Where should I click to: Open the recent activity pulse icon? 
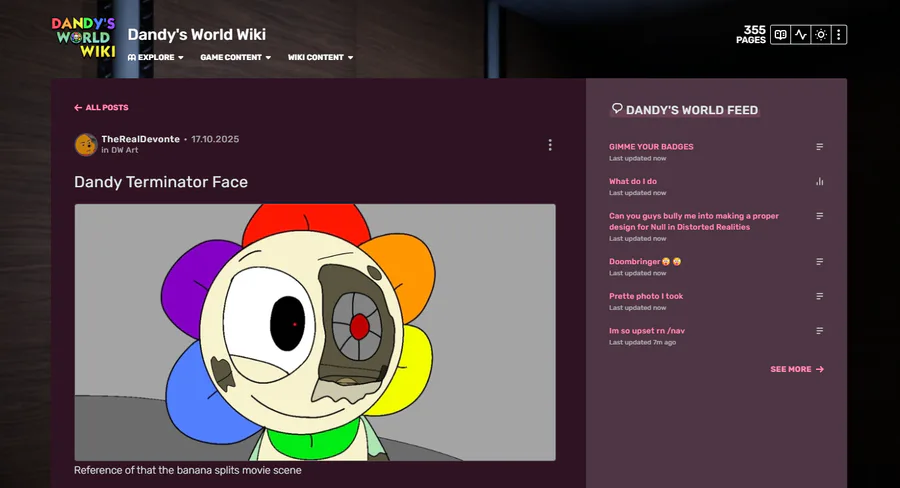[x=800, y=34]
